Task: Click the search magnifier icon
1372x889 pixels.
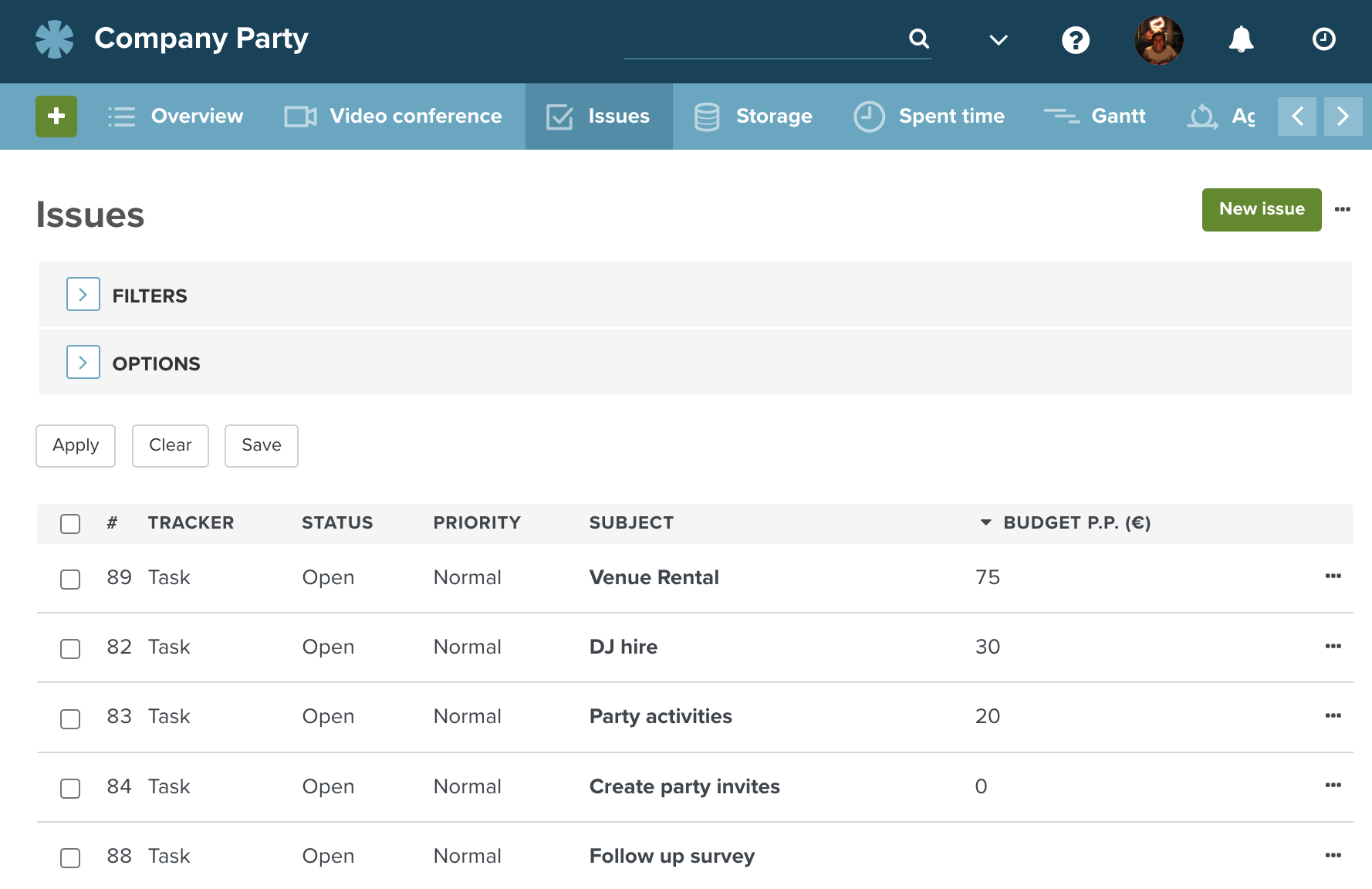Action: click(918, 39)
